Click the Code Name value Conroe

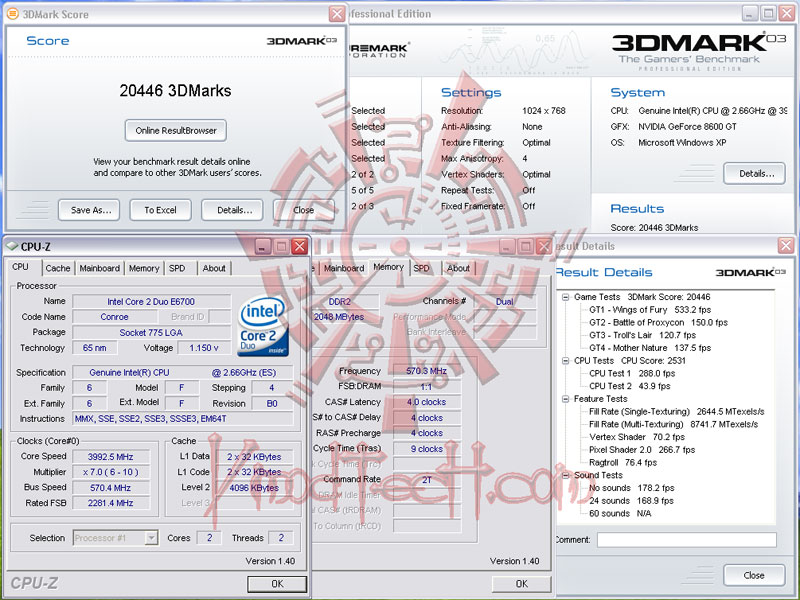coord(114,317)
